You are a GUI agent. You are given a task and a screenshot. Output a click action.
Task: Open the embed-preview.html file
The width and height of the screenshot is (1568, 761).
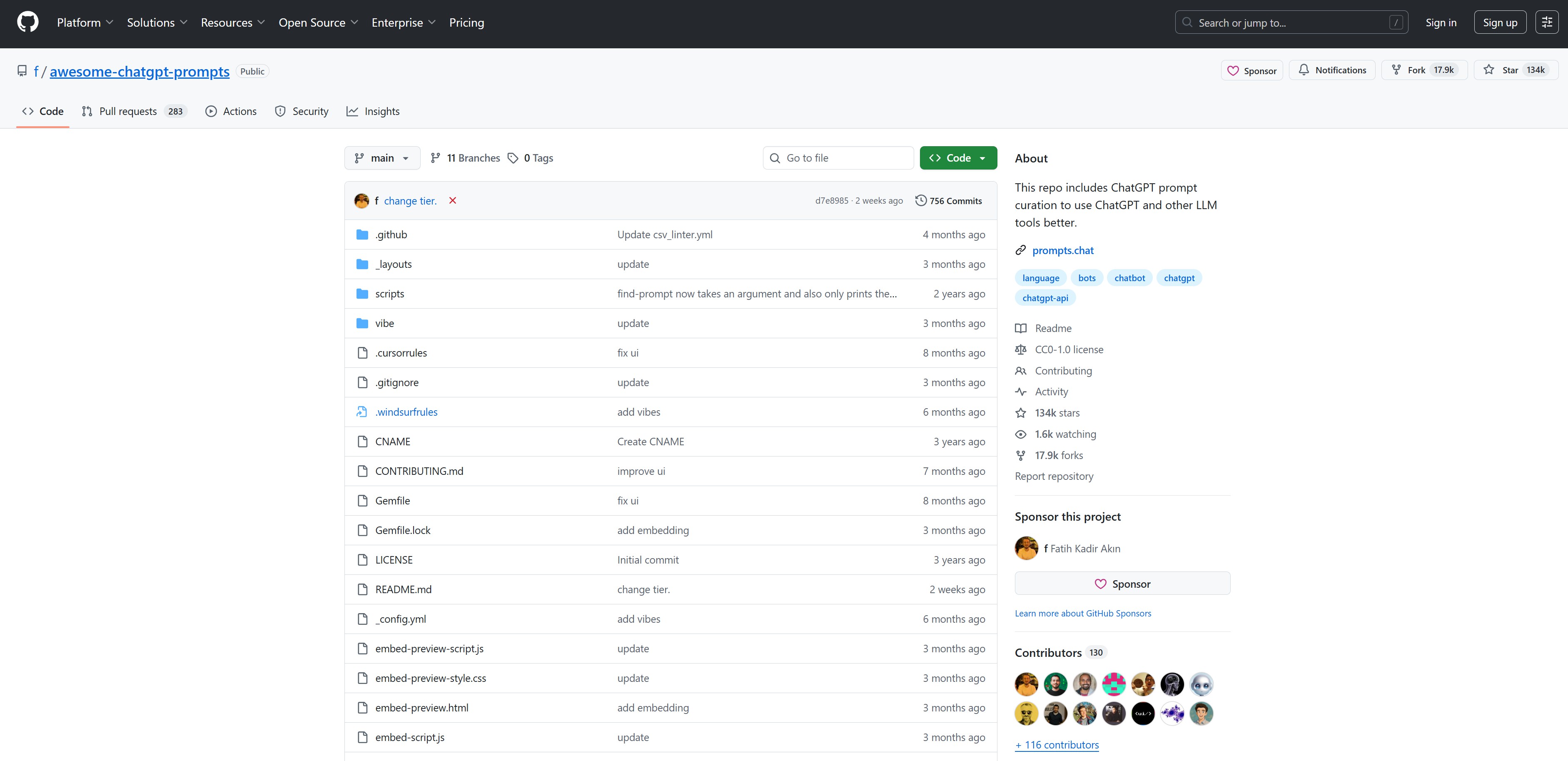pos(421,708)
